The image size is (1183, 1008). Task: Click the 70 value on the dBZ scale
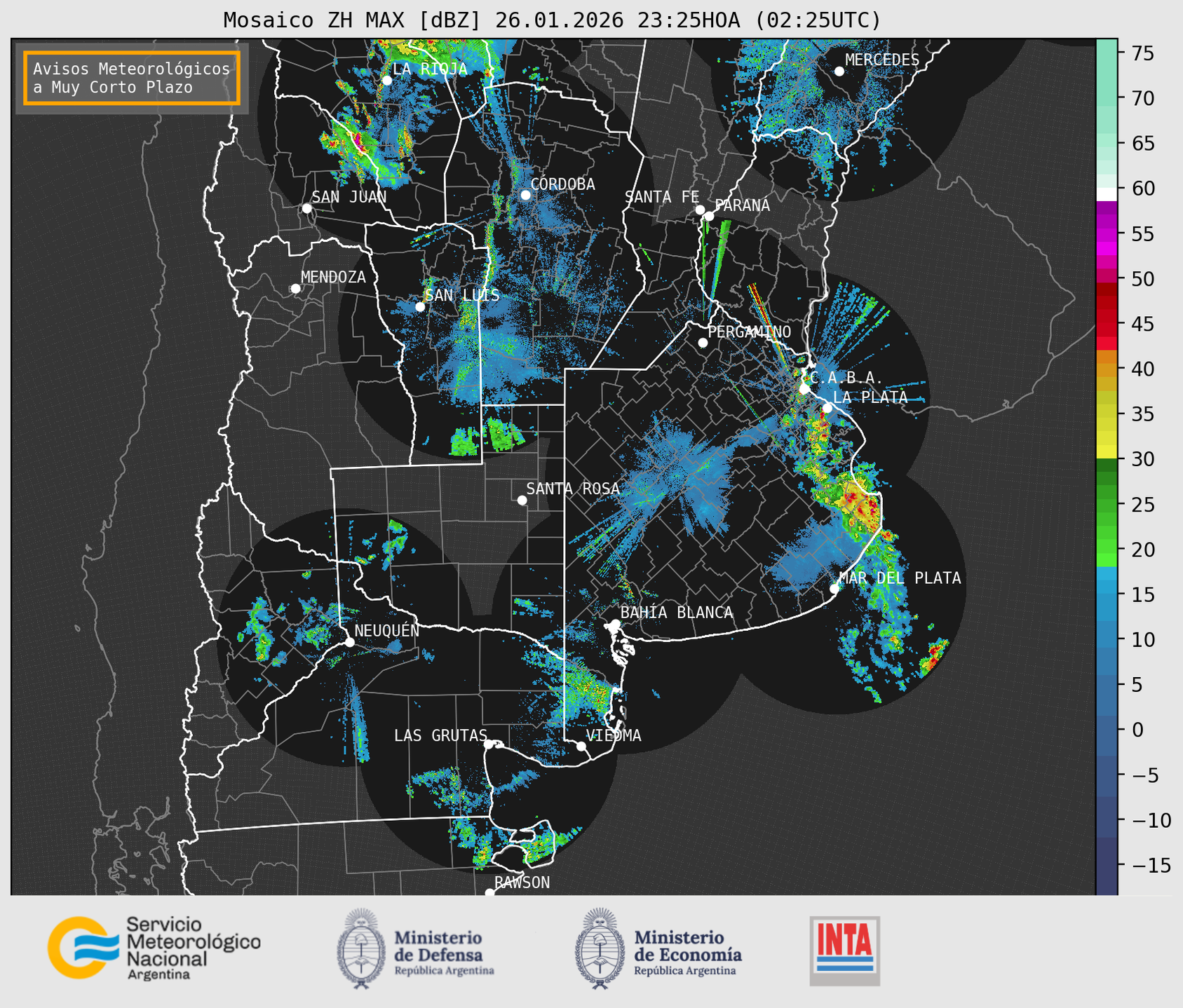[1142, 98]
